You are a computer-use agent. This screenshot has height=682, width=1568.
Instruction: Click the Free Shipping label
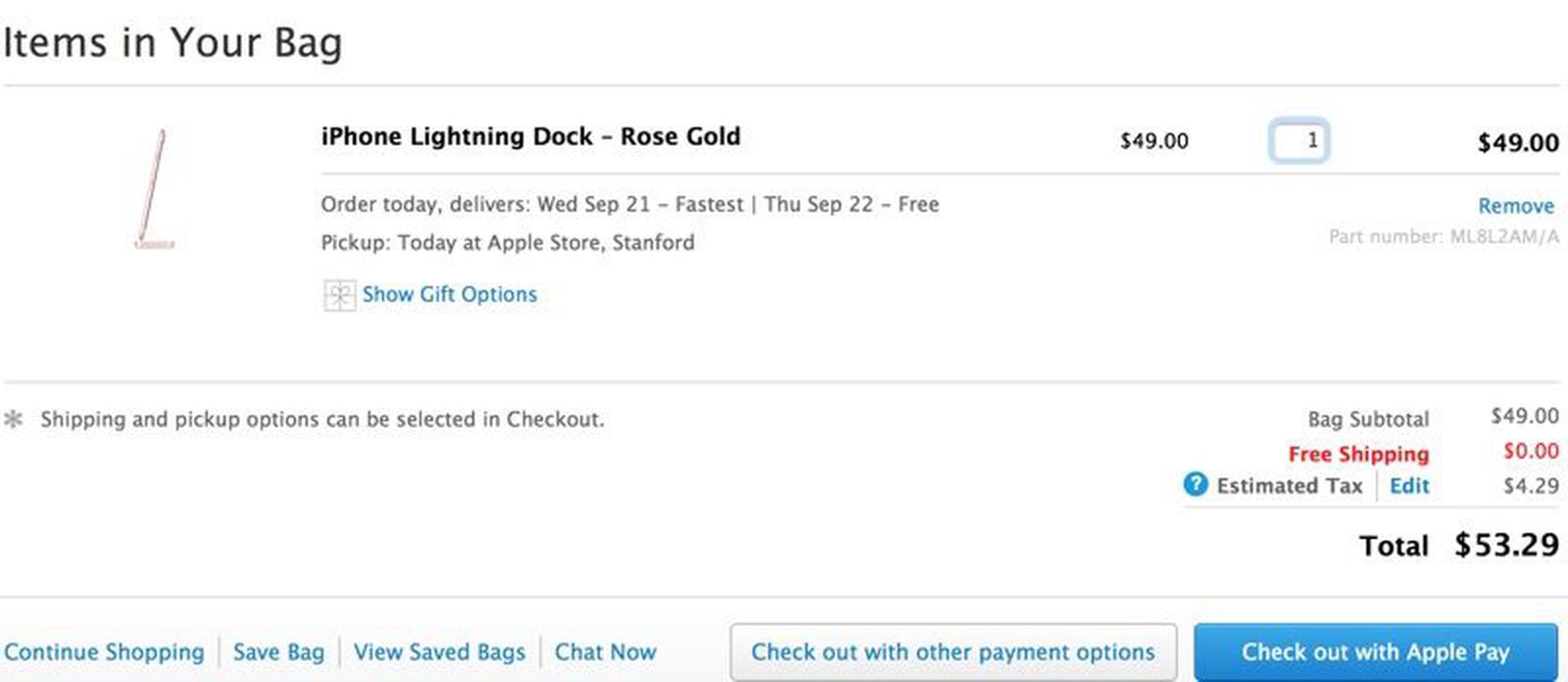1357,454
